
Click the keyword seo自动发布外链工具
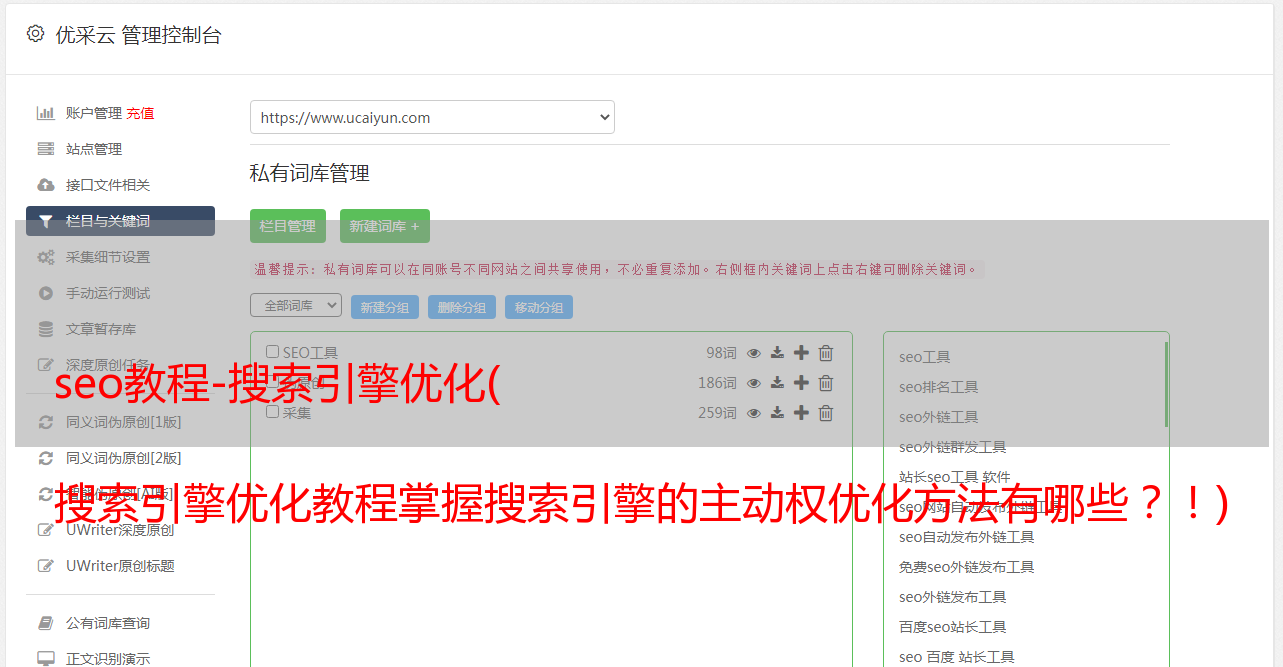coord(966,537)
